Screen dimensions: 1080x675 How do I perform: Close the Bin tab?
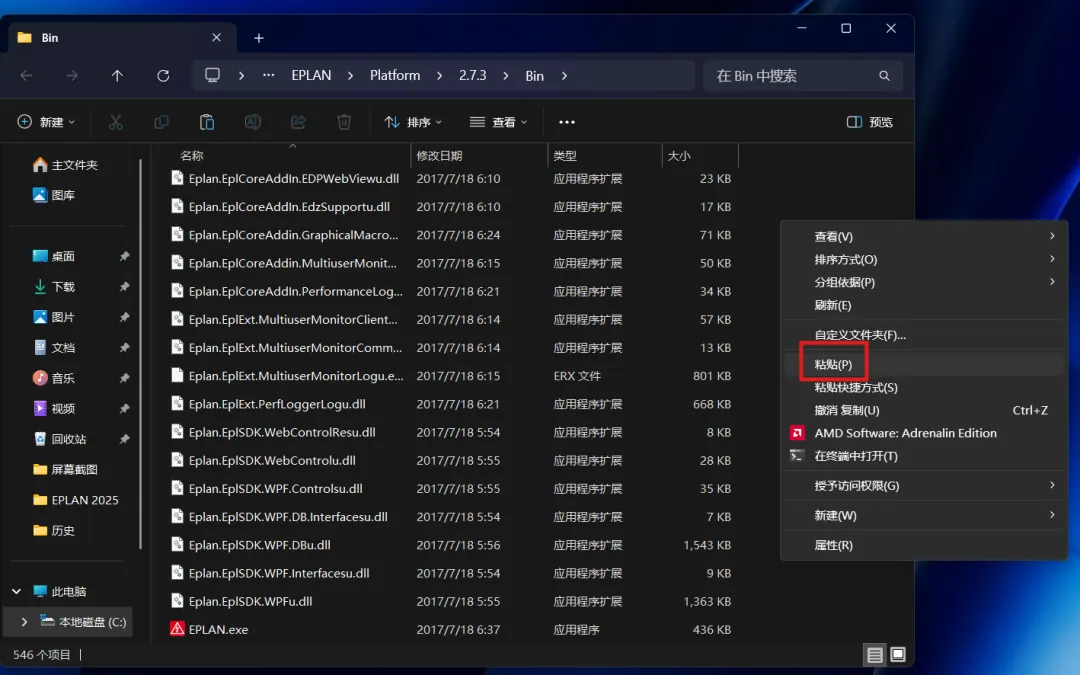216,37
